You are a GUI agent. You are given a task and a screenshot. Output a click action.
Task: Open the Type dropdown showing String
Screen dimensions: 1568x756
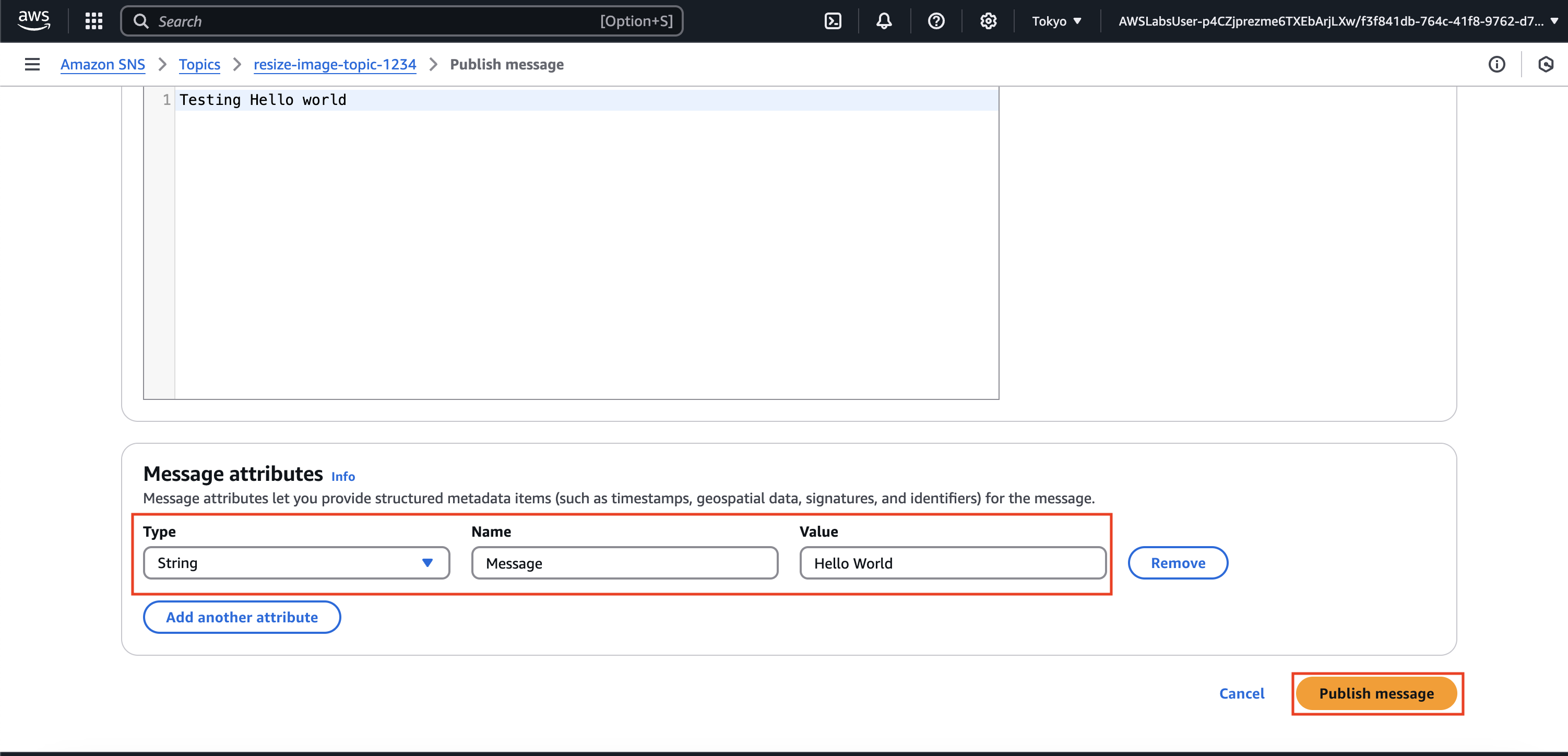pos(296,563)
